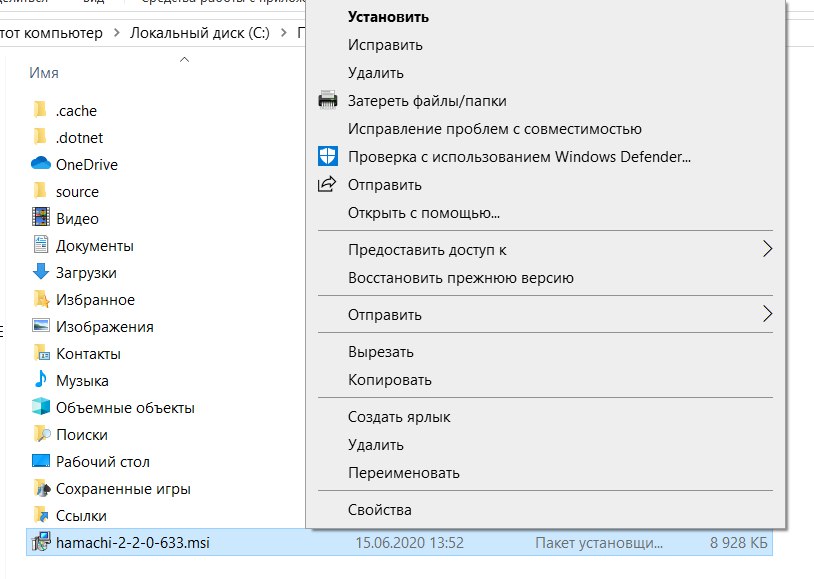814x579 pixels.
Task: Select Создать ярлык
Action: (x=545, y=418)
